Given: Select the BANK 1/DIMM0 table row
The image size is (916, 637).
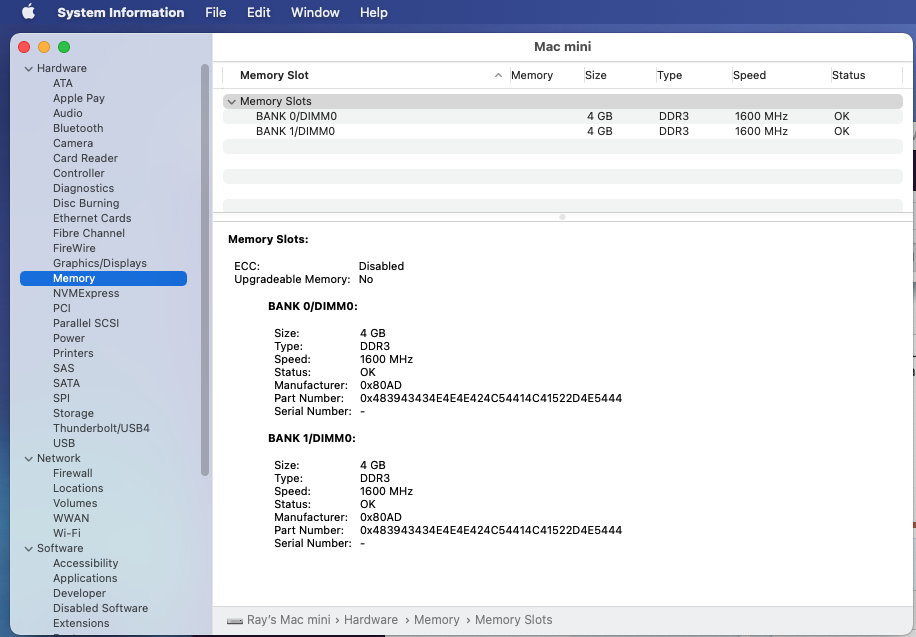Looking at the screenshot, I should (563, 131).
